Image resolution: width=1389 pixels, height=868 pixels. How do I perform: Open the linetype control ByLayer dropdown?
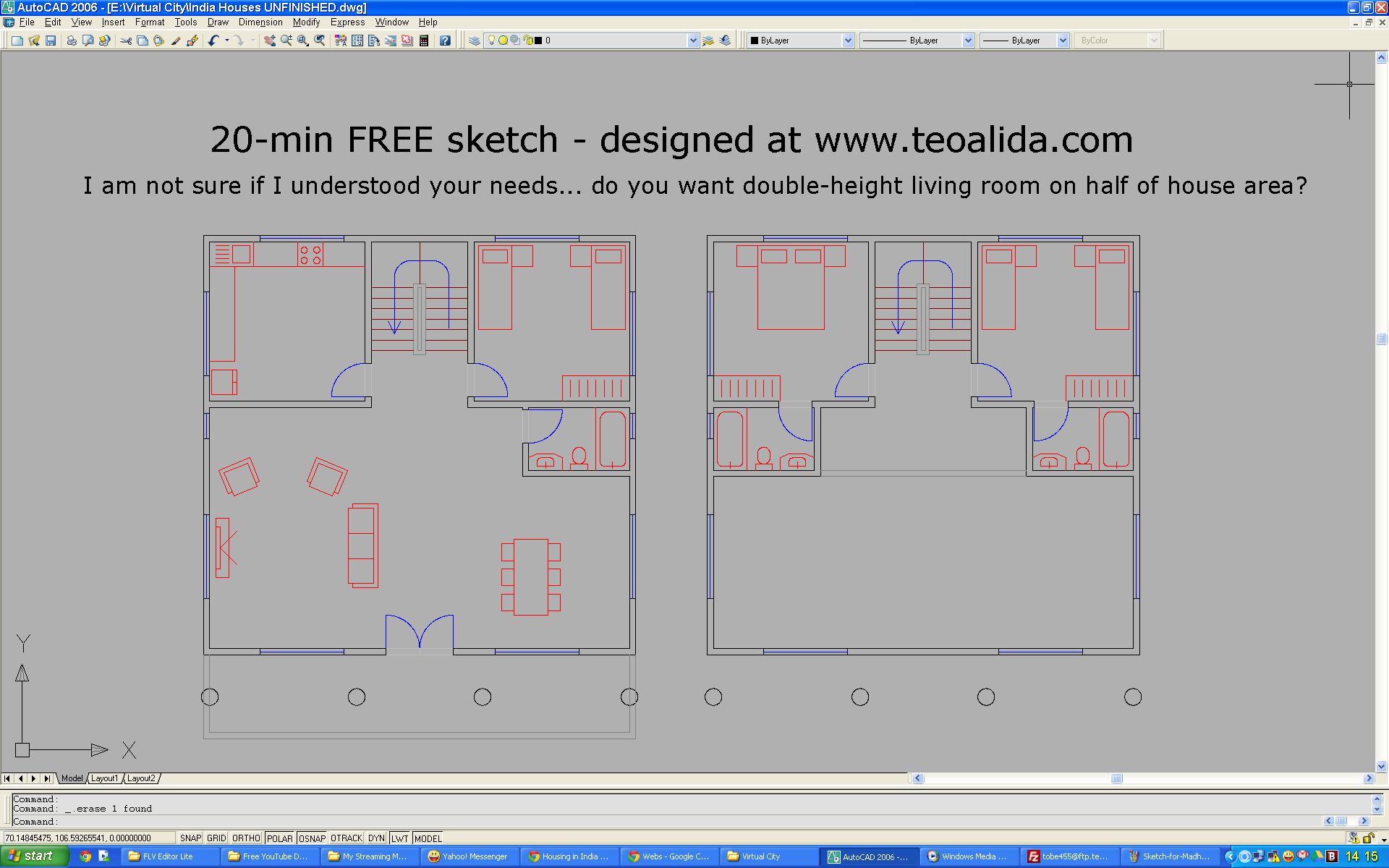tap(968, 41)
